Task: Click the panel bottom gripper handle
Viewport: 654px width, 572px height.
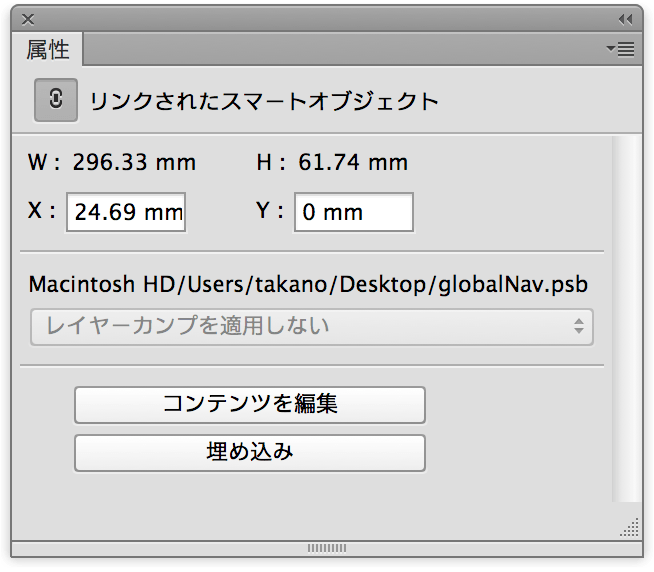Action: (327, 548)
